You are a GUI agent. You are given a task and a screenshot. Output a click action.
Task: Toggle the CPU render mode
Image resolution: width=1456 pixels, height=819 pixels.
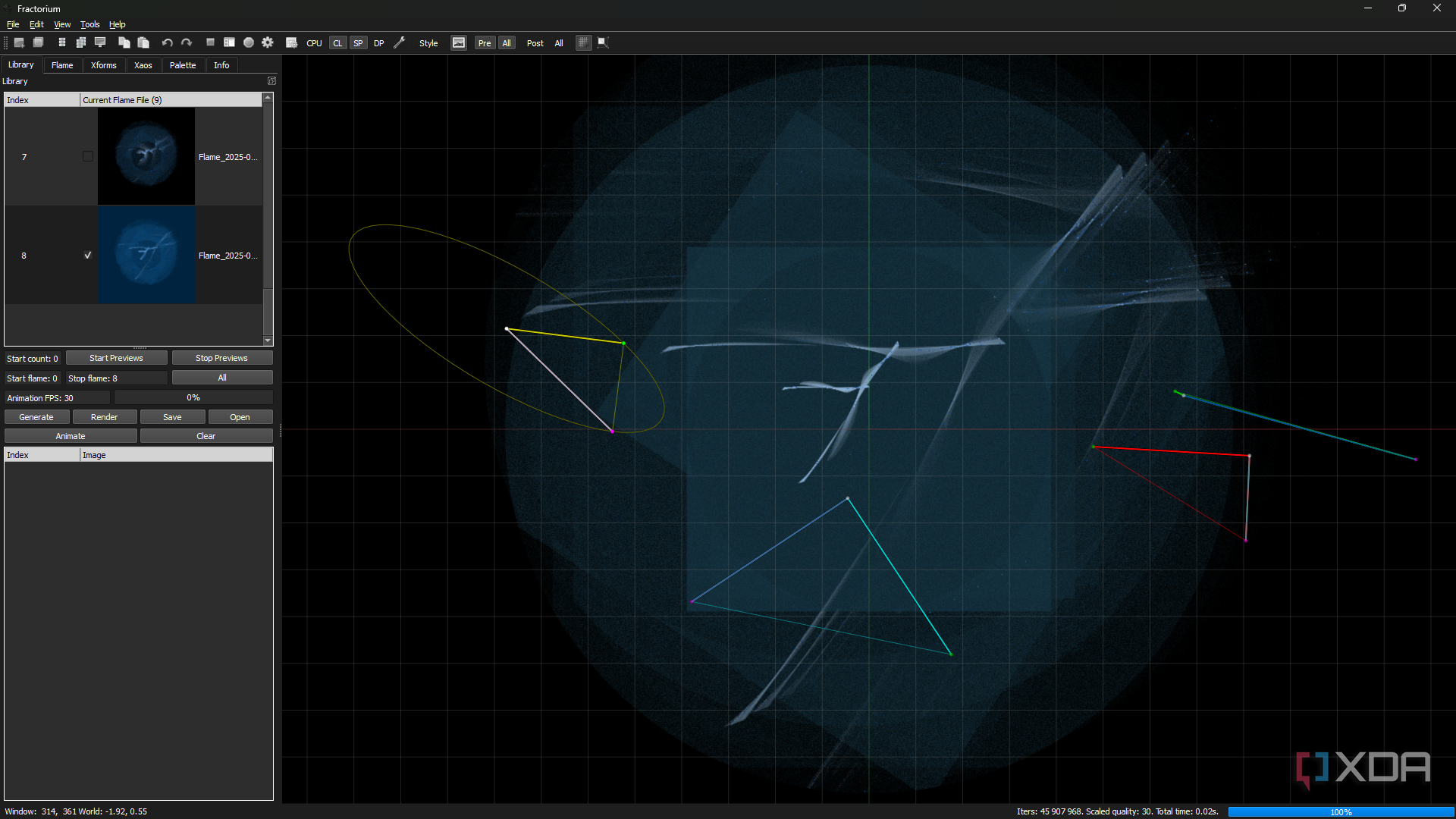[x=314, y=43]
